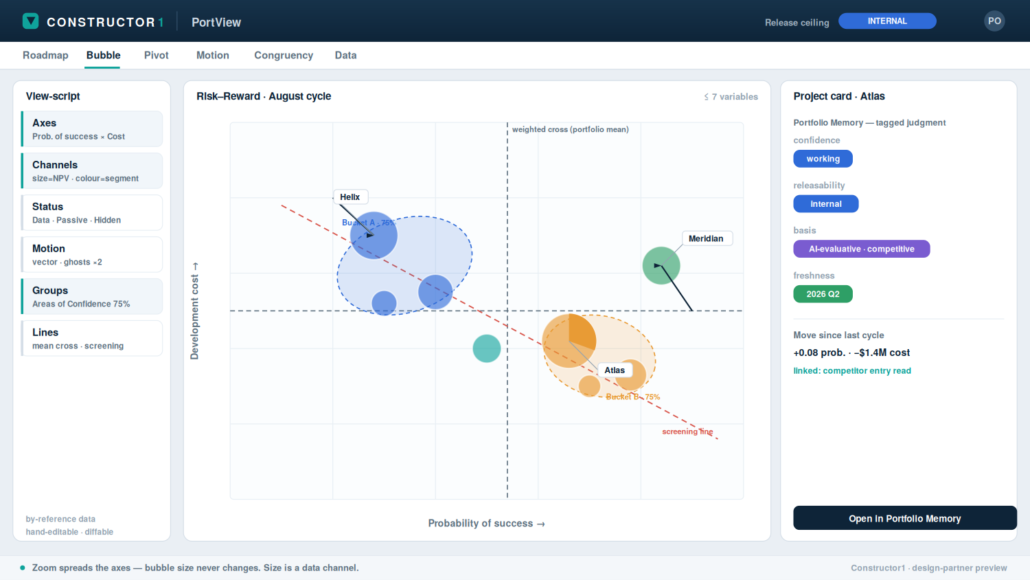Viewport: 1030px width, 580px height.
Task: Go to the Congruency tab
Action: [x=284, y=55]
